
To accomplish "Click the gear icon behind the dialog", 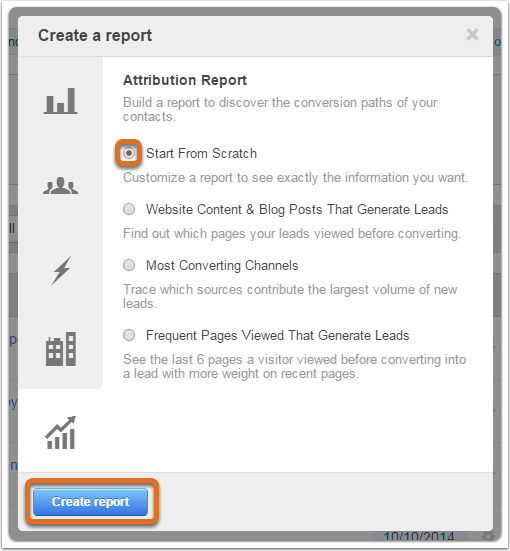I will 488,536.
